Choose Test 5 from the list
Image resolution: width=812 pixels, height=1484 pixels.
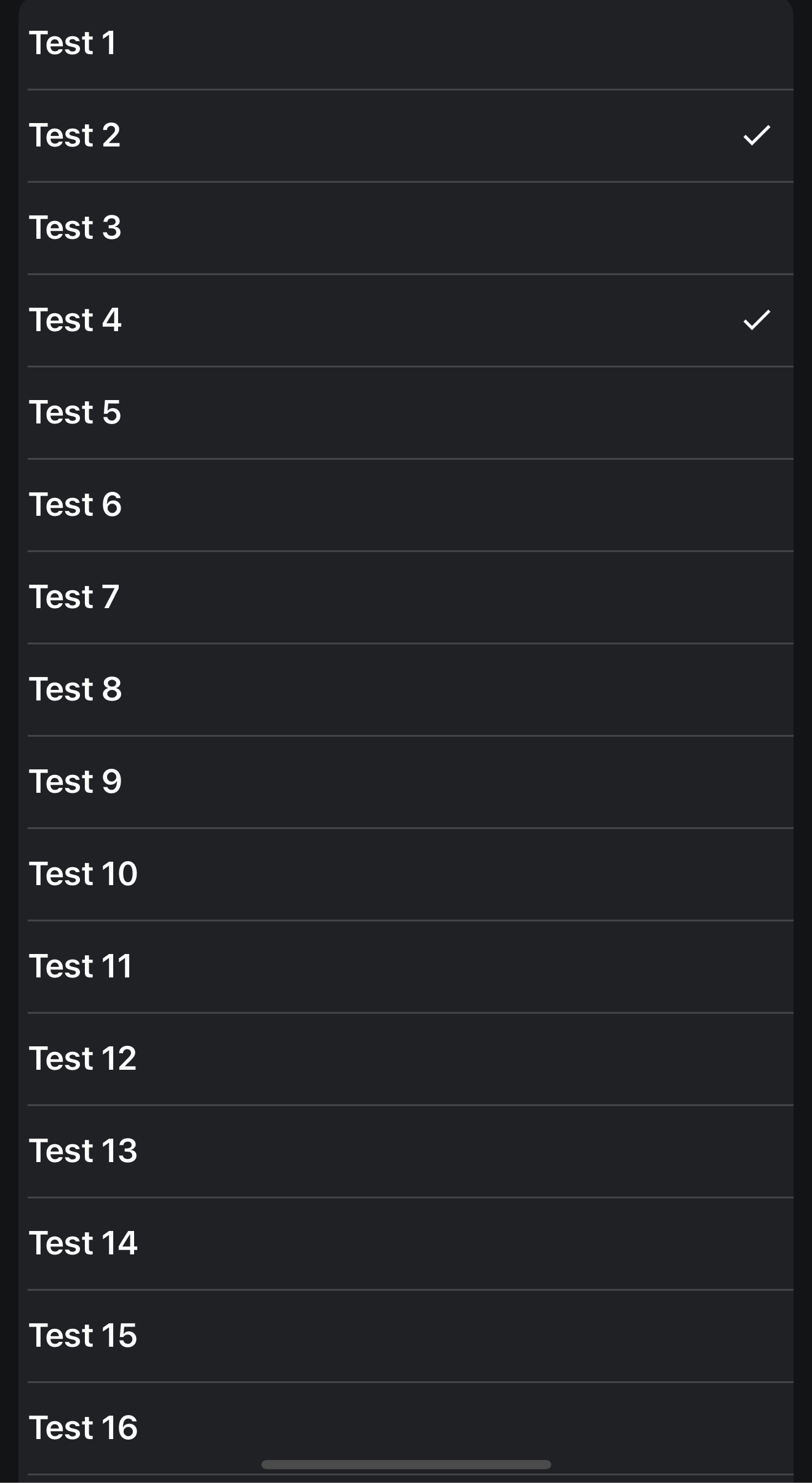406,412
